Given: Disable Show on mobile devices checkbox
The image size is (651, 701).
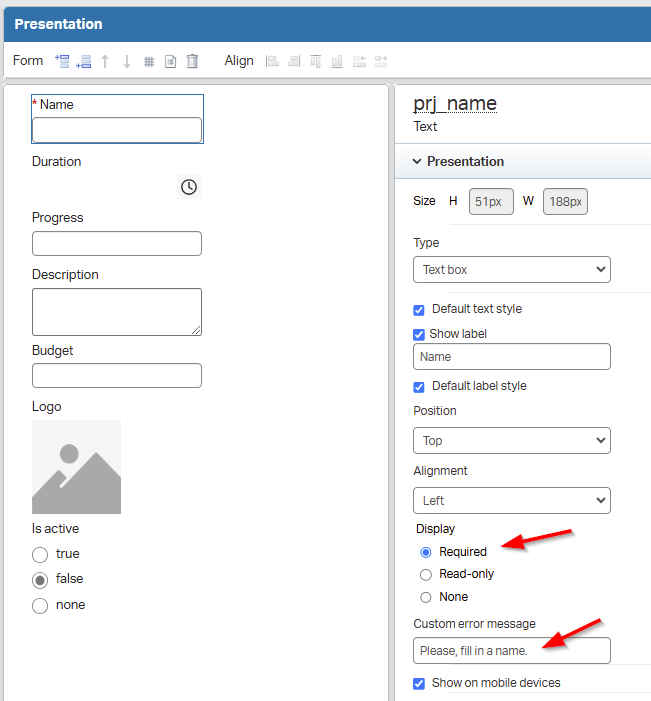Looking at the screenshot, I should tap(420, 683).
